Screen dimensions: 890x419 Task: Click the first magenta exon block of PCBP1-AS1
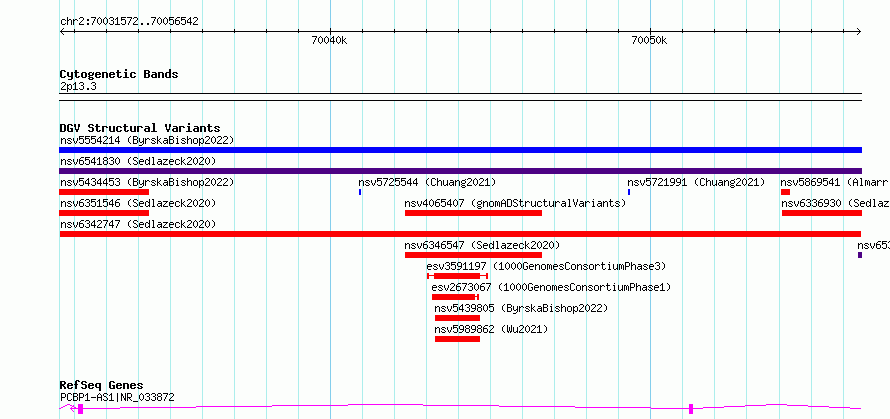(x=81, y=409)
